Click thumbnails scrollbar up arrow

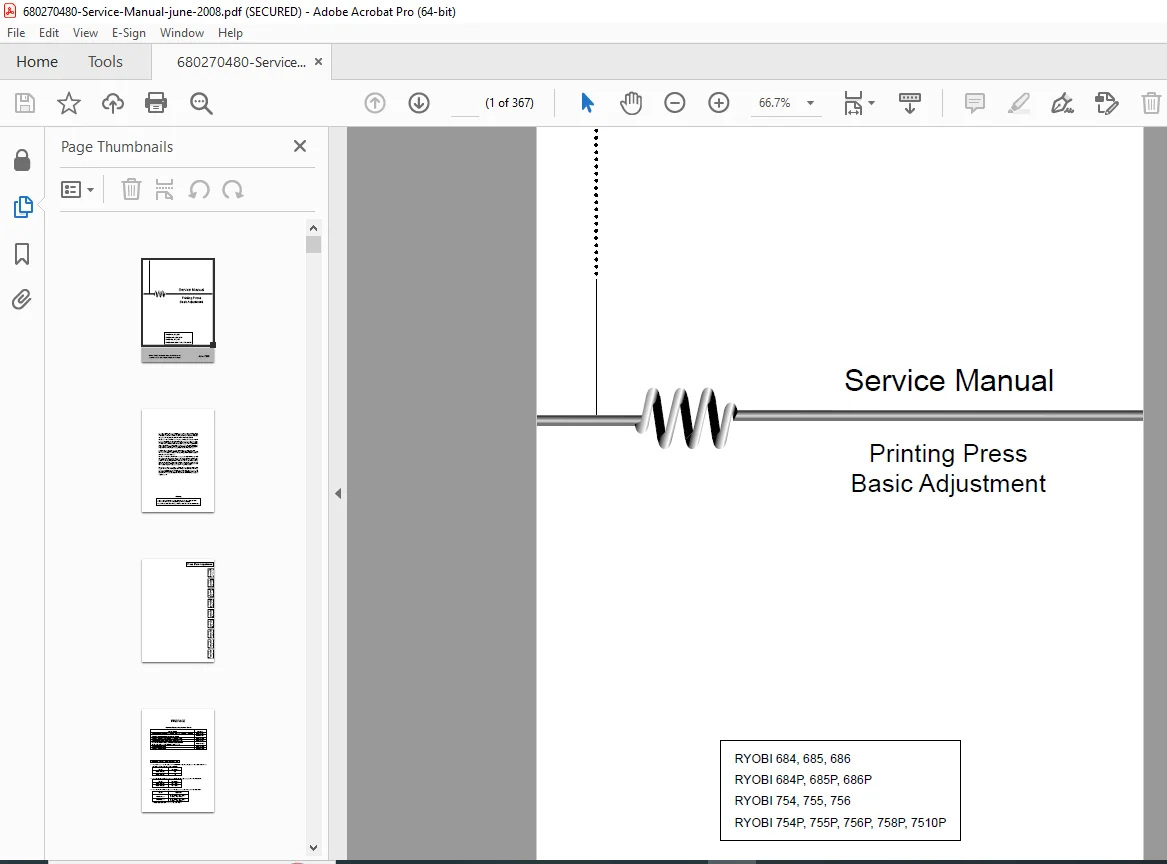click(x=313, y=228)
